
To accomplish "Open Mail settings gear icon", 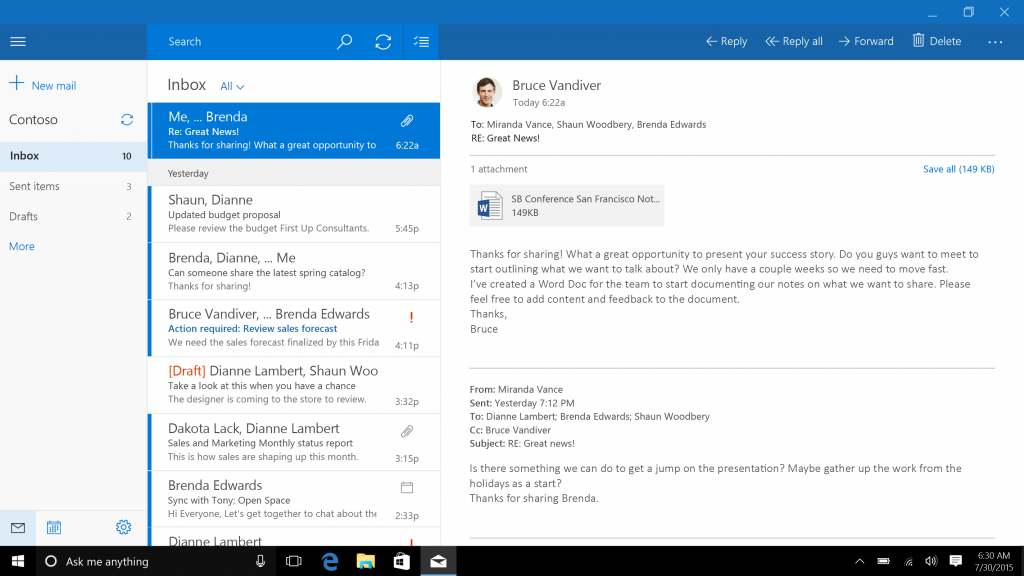I will tap(123, 527).
